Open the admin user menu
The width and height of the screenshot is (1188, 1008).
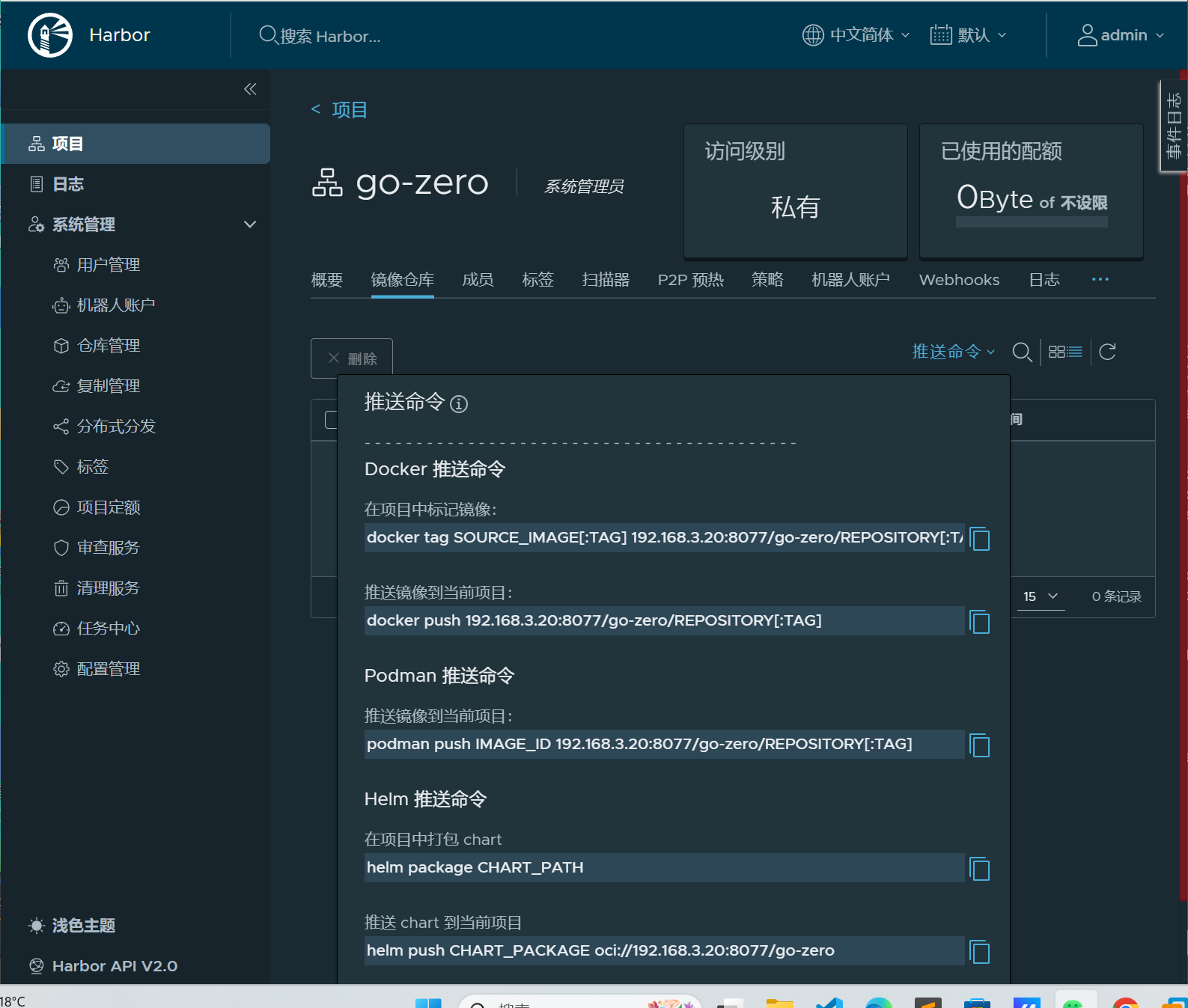pos(1121,35)
